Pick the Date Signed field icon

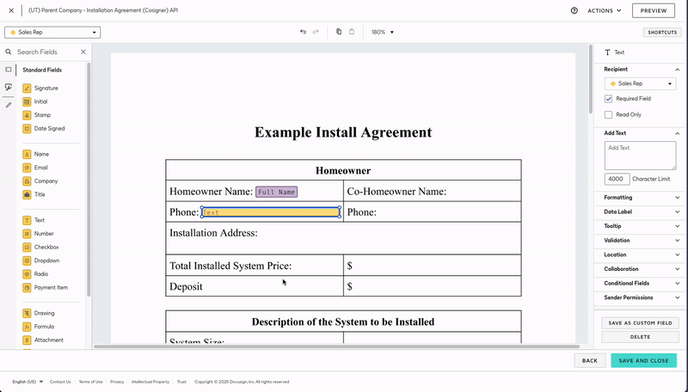click(27, 129)
